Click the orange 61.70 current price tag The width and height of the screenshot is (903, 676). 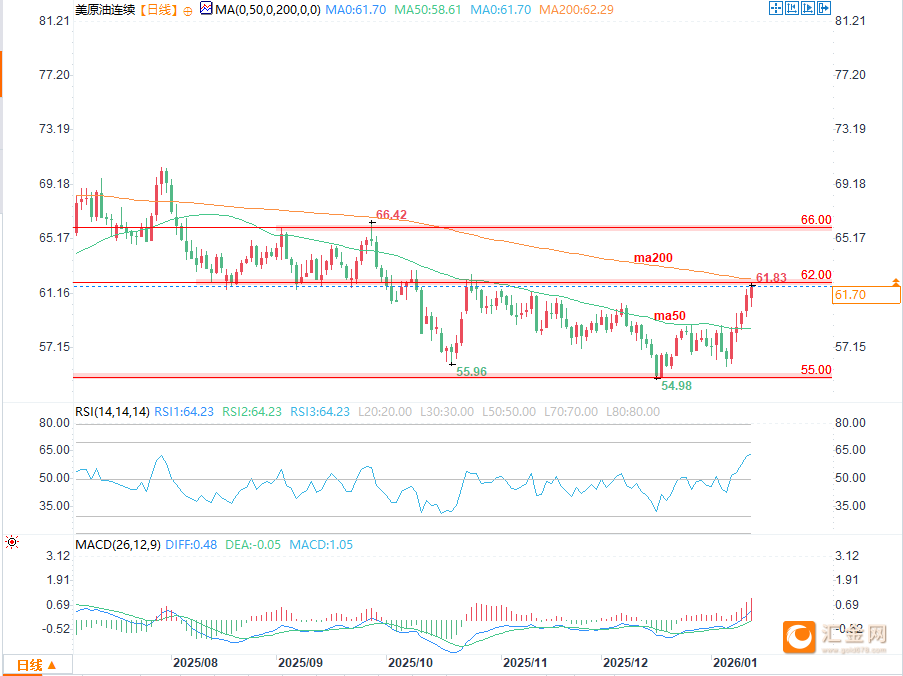pyautogui.click(x=866, y=295)
